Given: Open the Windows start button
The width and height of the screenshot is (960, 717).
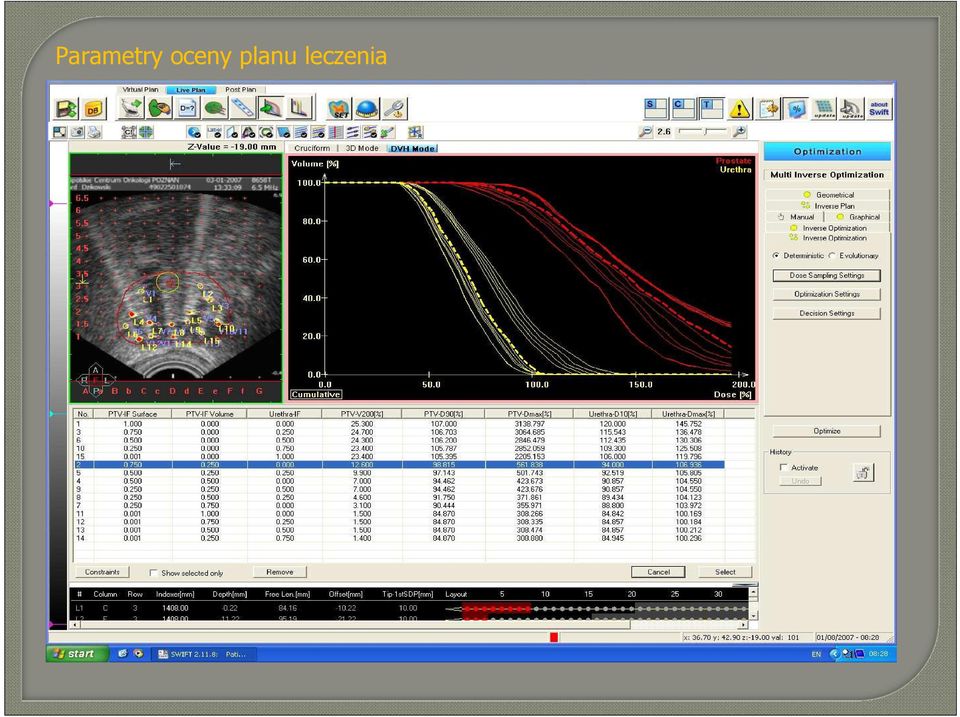Looking at the screenshot, I should (x=78, y=654).
